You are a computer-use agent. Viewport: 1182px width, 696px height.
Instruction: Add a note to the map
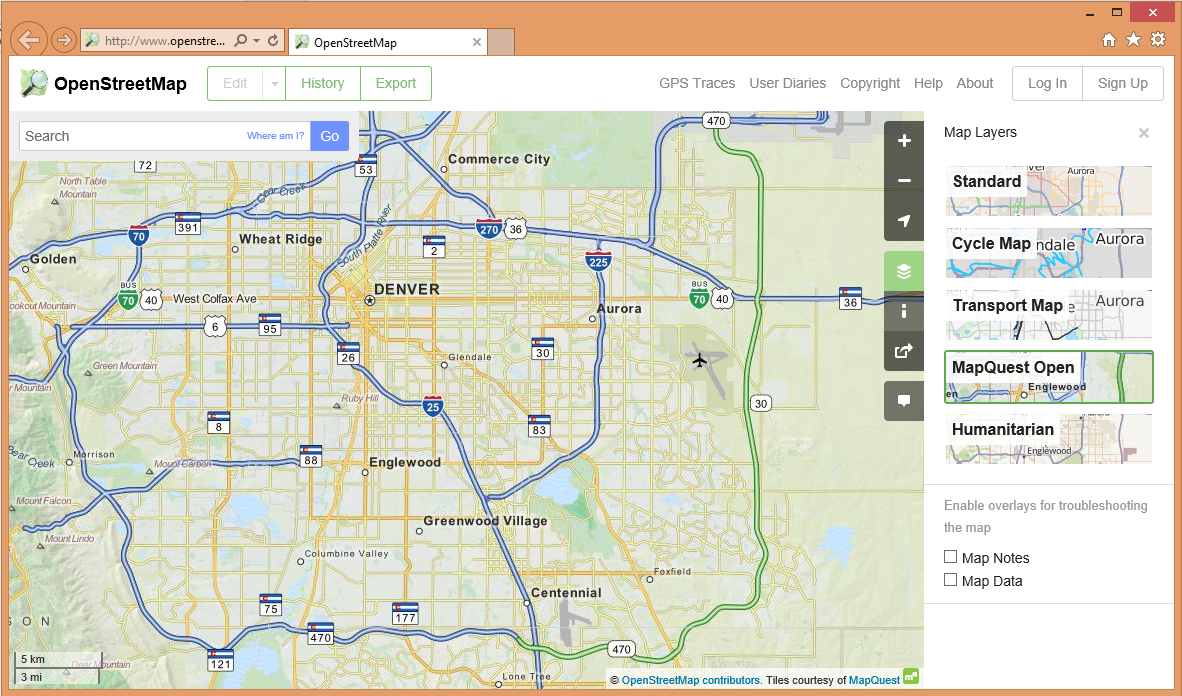pos(904,401)
